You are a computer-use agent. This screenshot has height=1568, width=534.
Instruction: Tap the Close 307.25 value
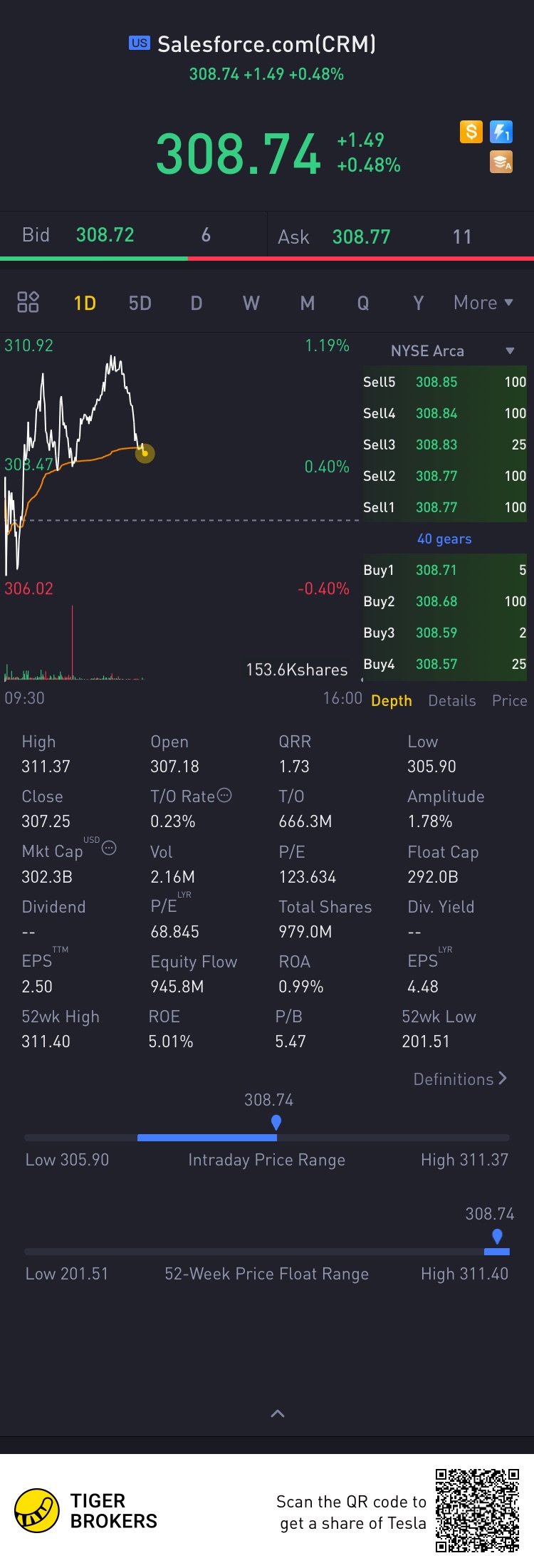(x=46, y=821)
